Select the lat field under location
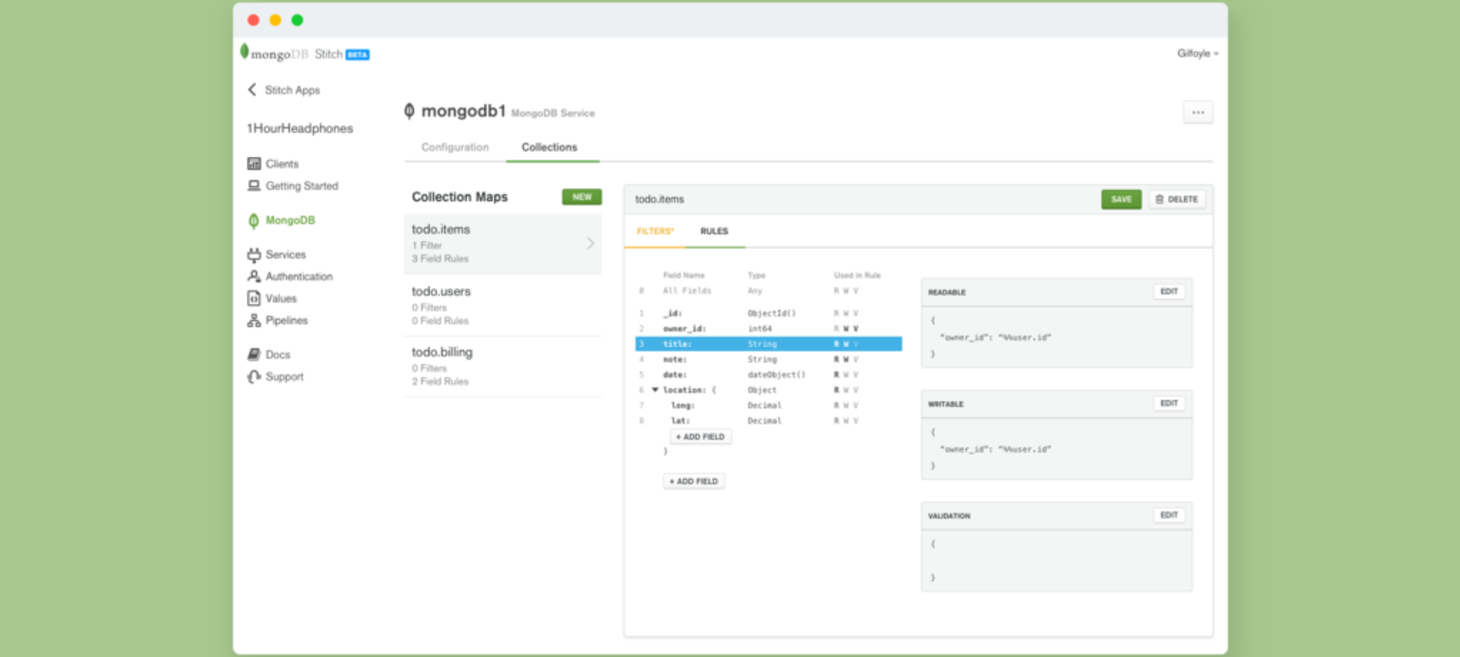Image resolution: width=1460 pixels, height=657 pixels. tap(769, 421)
